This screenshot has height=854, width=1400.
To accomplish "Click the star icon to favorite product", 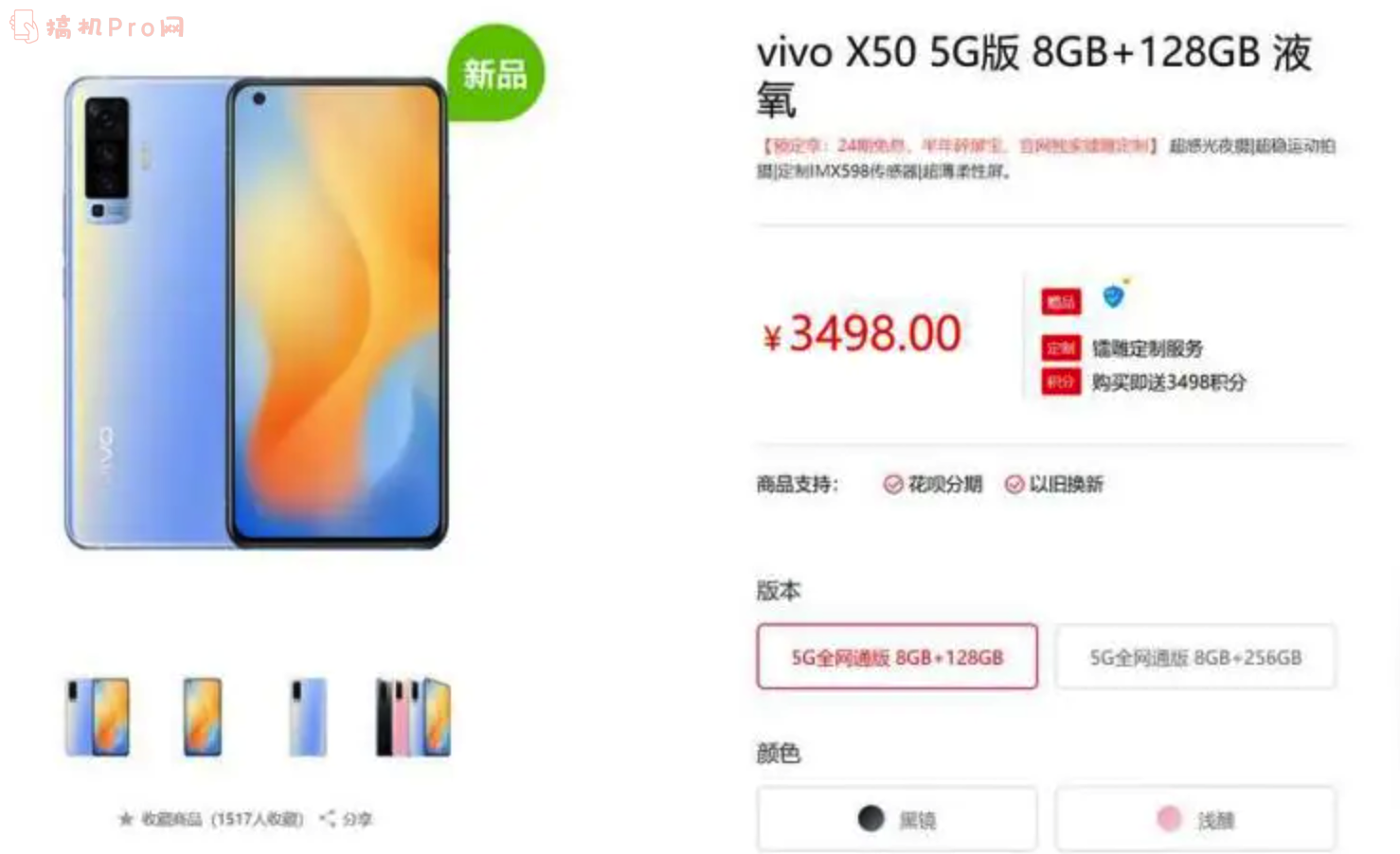I will click(x=126, y=818).
